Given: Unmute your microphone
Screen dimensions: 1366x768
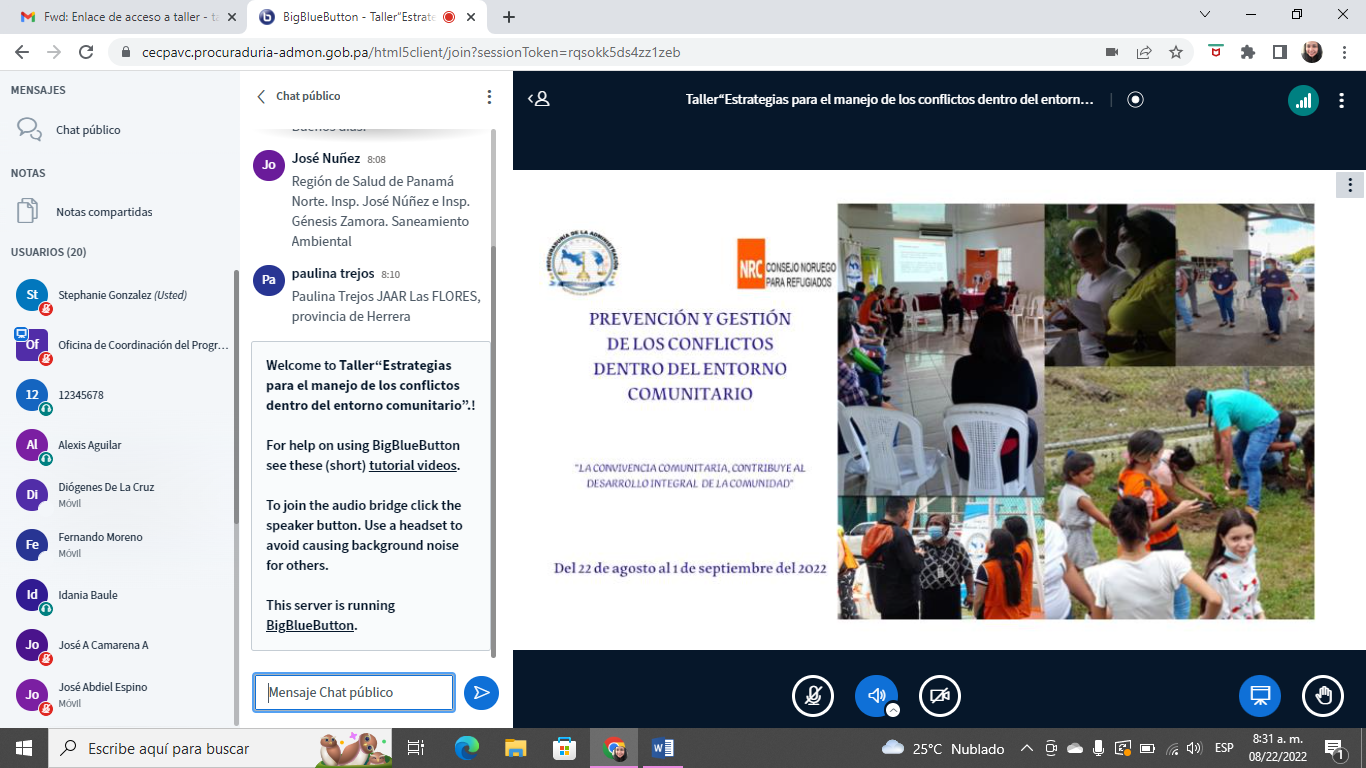Looking at the screenshot, I should pos(813,696).
